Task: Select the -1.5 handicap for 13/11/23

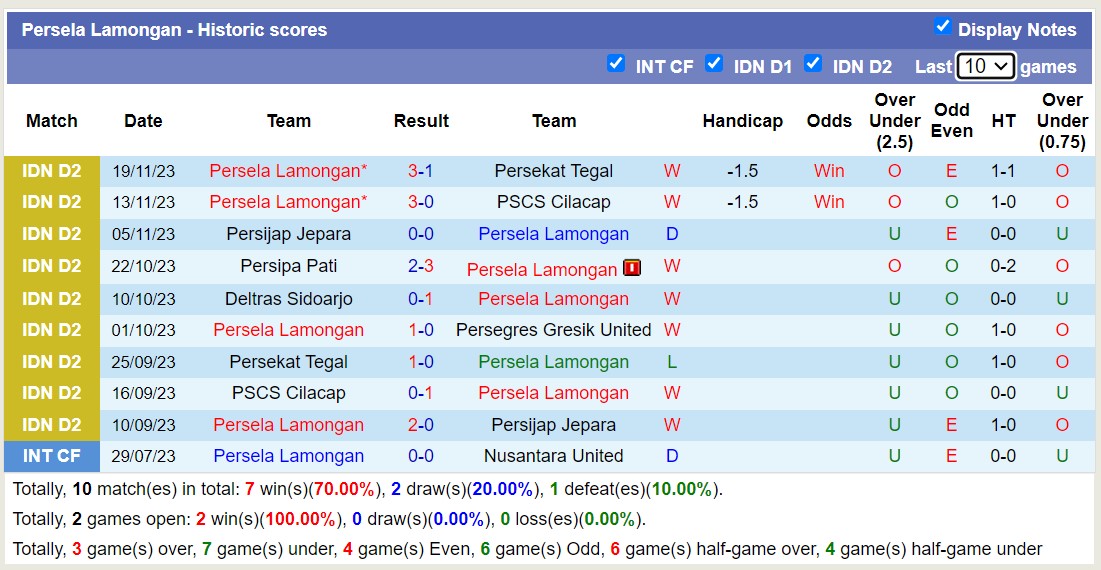Action: click(742, 202)
